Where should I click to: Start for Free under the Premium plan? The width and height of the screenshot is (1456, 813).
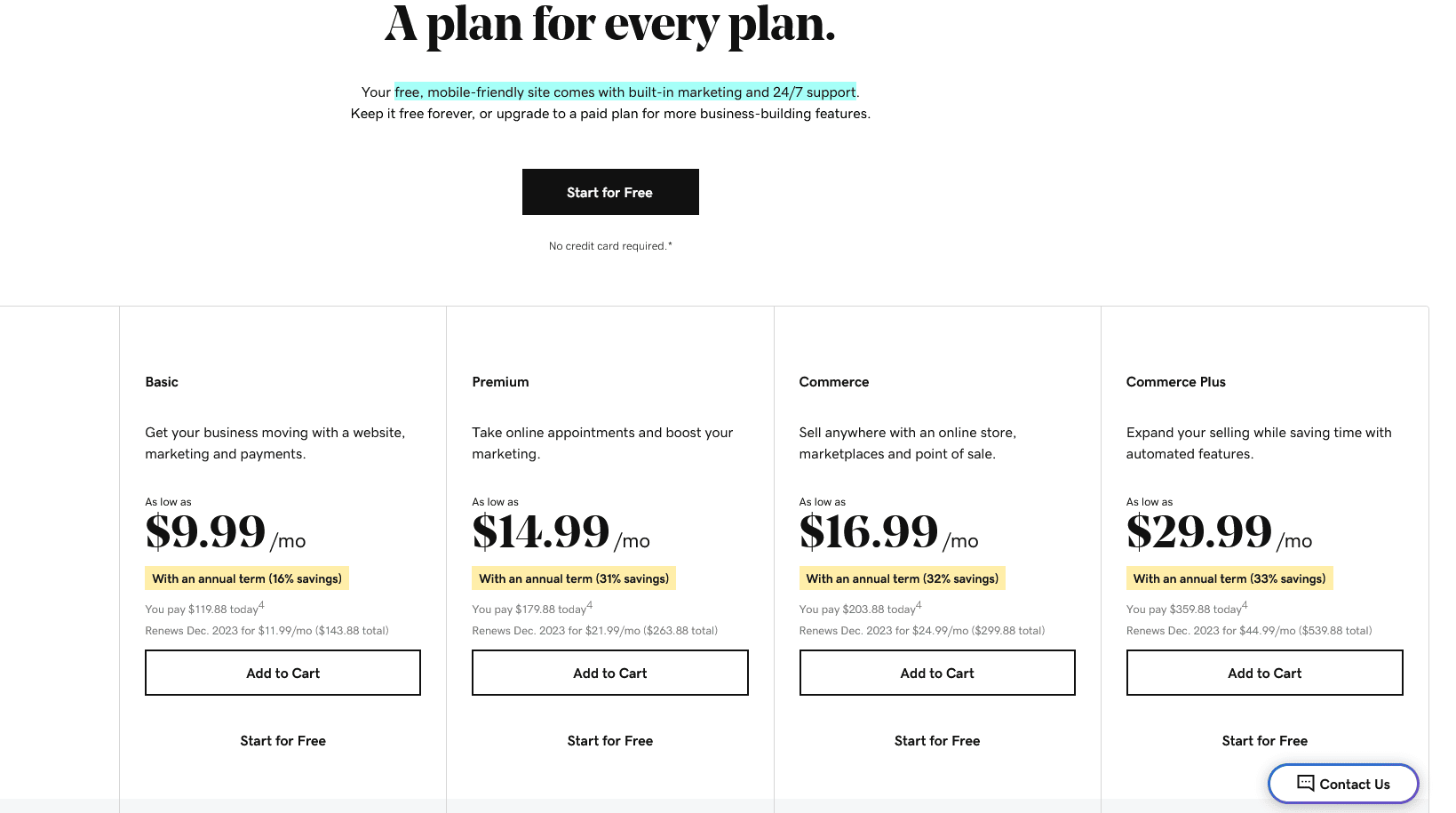coord(609,741)
